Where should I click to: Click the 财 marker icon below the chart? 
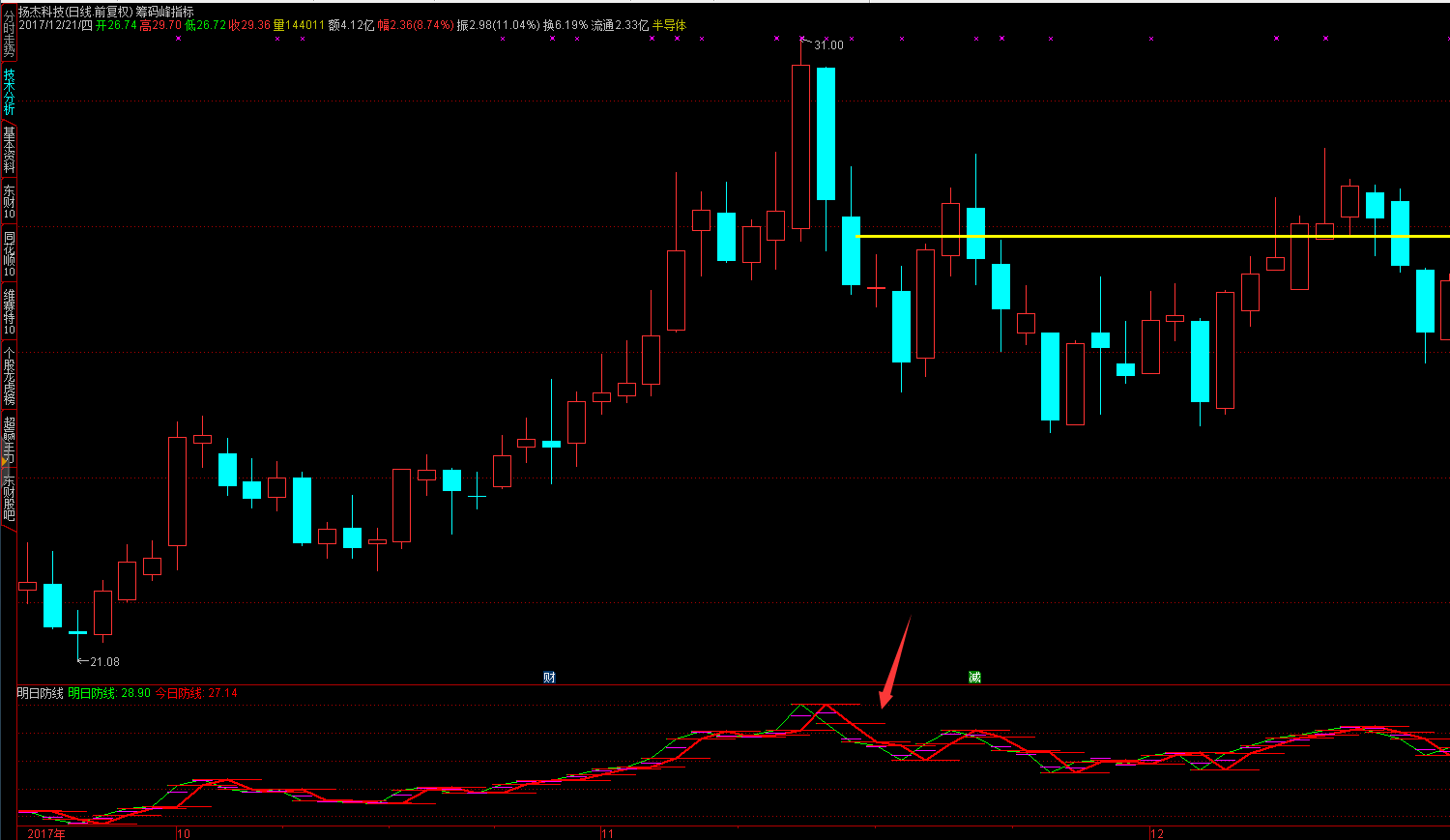[549, 678]
